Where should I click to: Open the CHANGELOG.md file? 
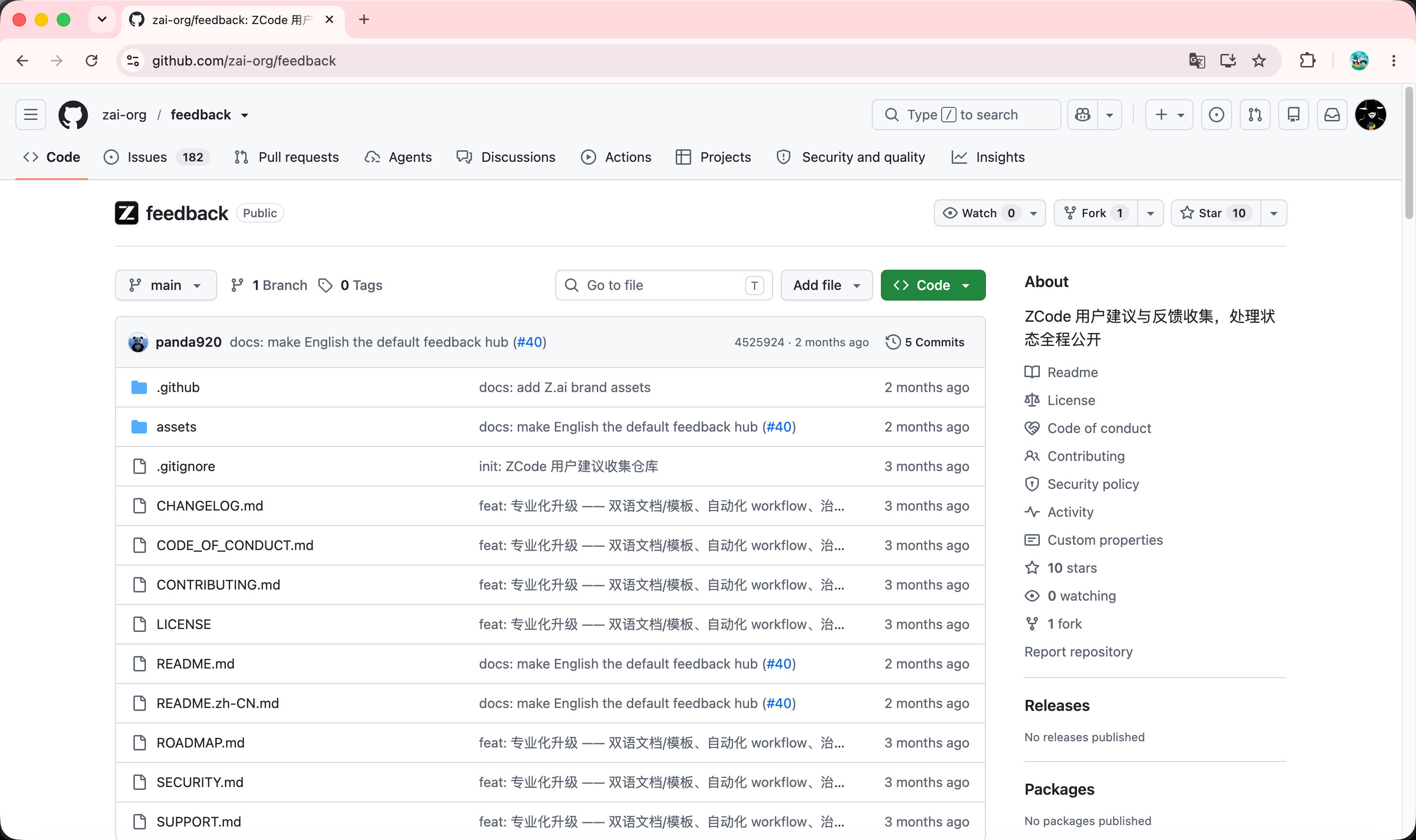point(210,506)
